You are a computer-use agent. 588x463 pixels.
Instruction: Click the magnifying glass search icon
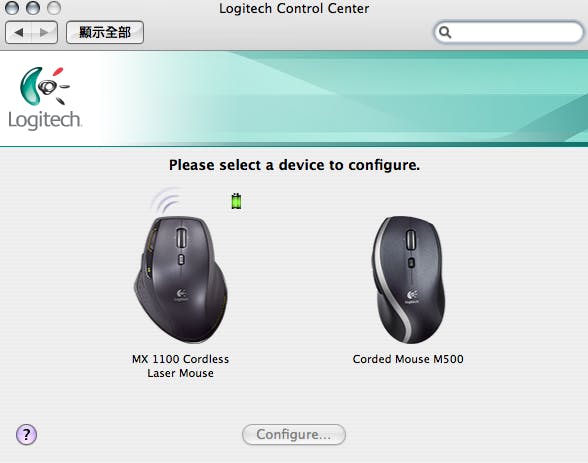(445, 32)
